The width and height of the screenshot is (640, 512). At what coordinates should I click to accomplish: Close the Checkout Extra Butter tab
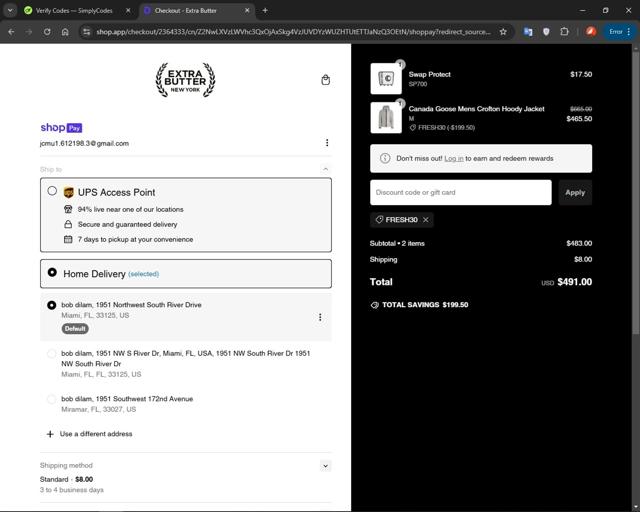[x=247, y=11]
